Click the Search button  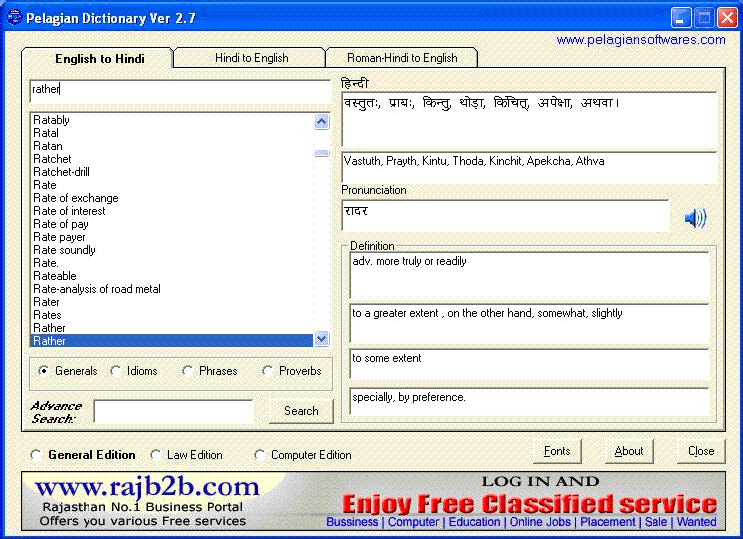tap(301, 411)
